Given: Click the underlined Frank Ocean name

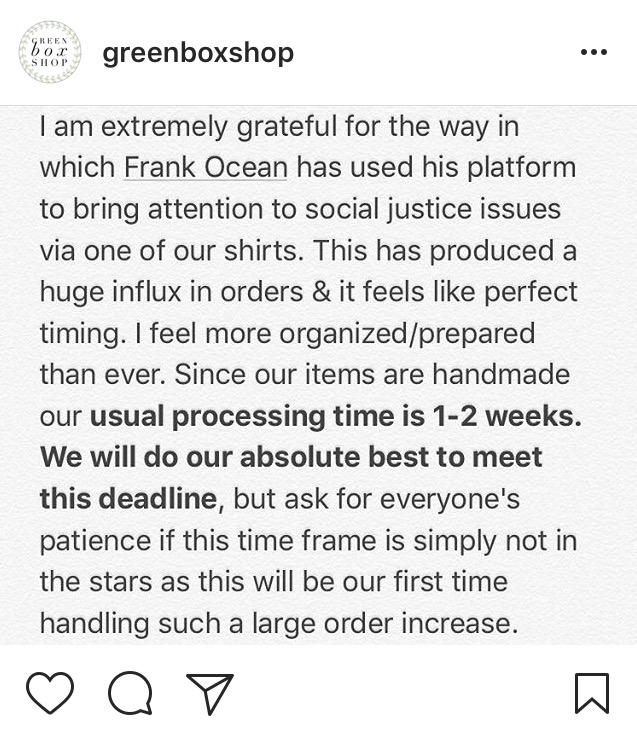Looking at the screenshot, I should coord(205,168).
